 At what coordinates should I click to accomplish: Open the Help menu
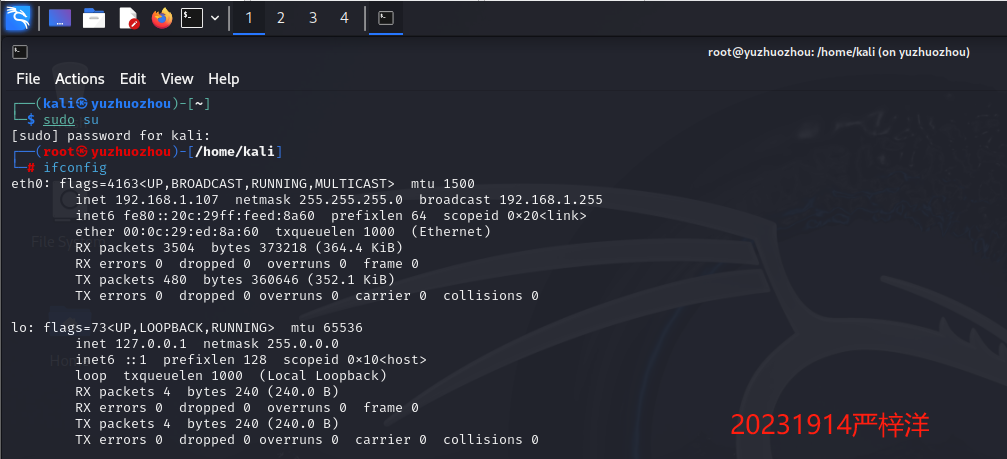pyautogui.click(x=223, y=79)
